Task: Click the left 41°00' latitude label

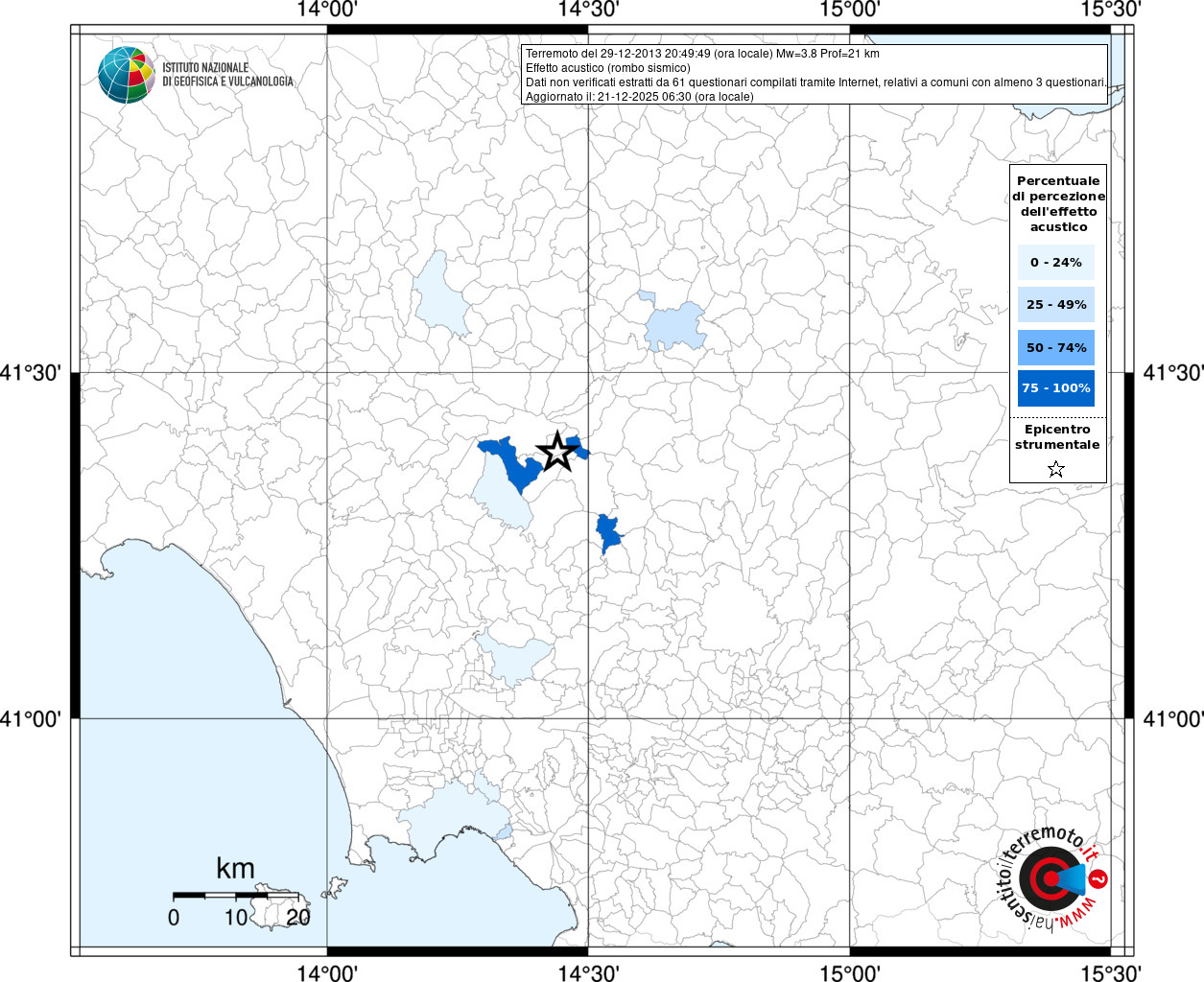Action: (31, 718)
